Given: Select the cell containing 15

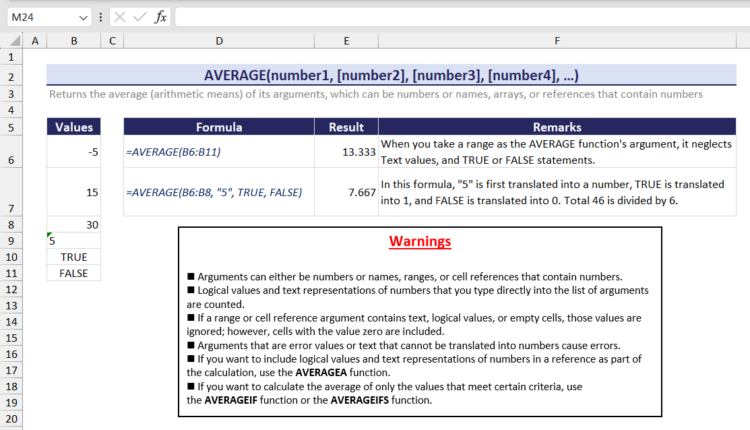Looking at the screenshot, I should (x=74, y=192).
